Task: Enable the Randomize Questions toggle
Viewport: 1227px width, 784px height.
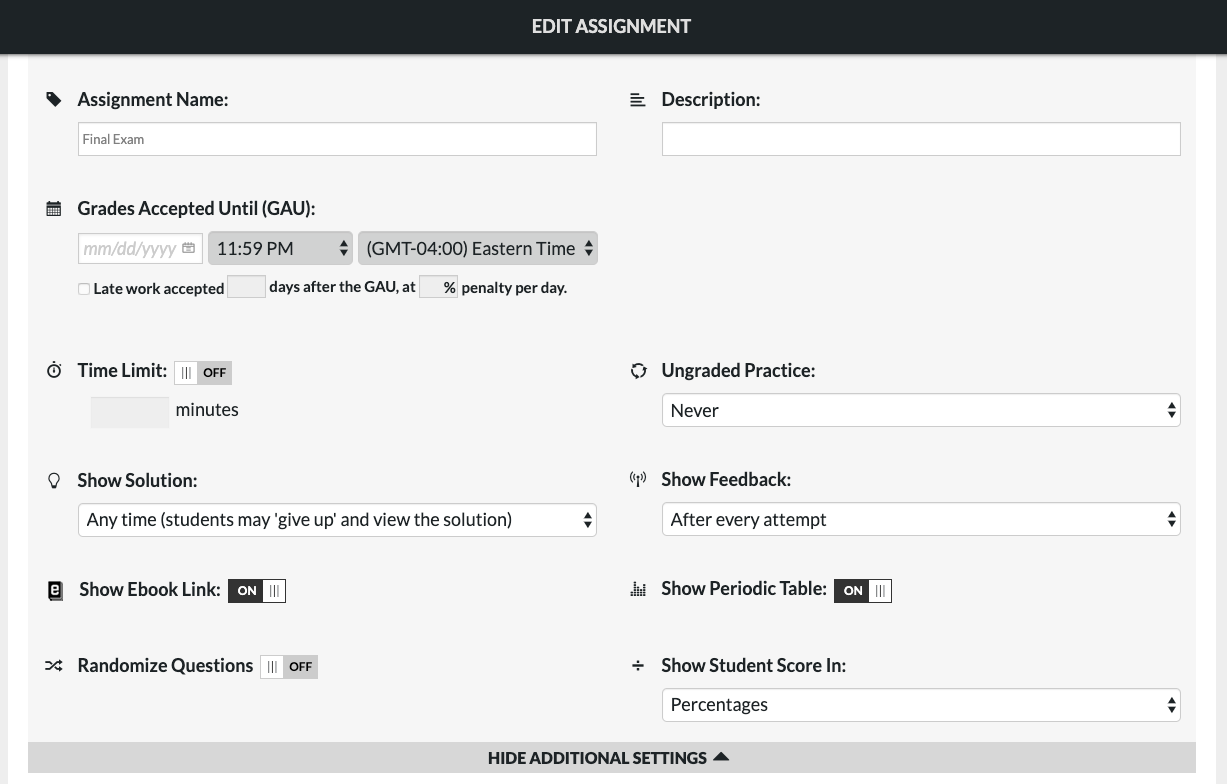Action: (289, 667)
